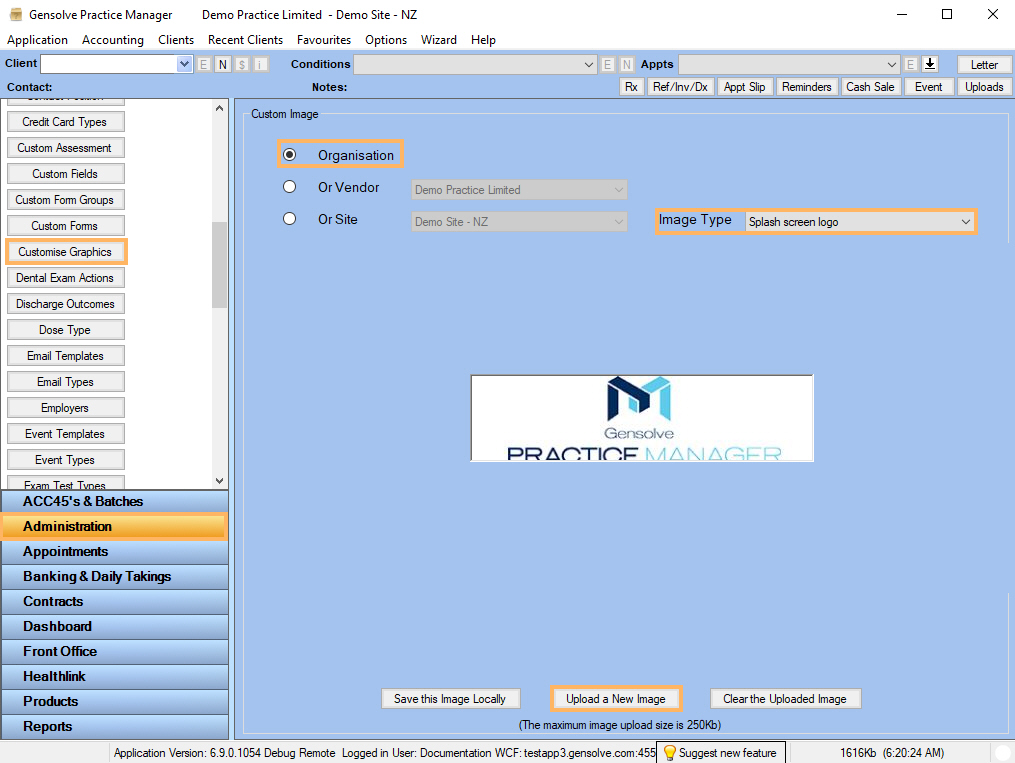Open Customise Graphics in sidebar
1015x763 pixels.
65,252
